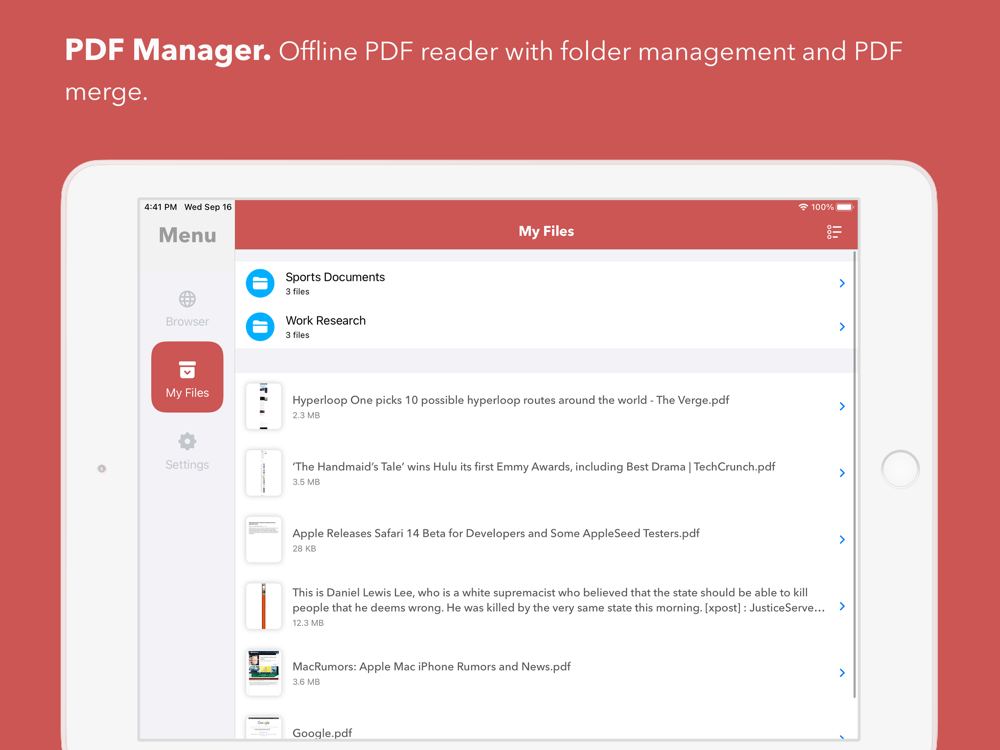Click the file list scrollbar
The height and width of the screenshot is (750, 1000).
point(855,475)
